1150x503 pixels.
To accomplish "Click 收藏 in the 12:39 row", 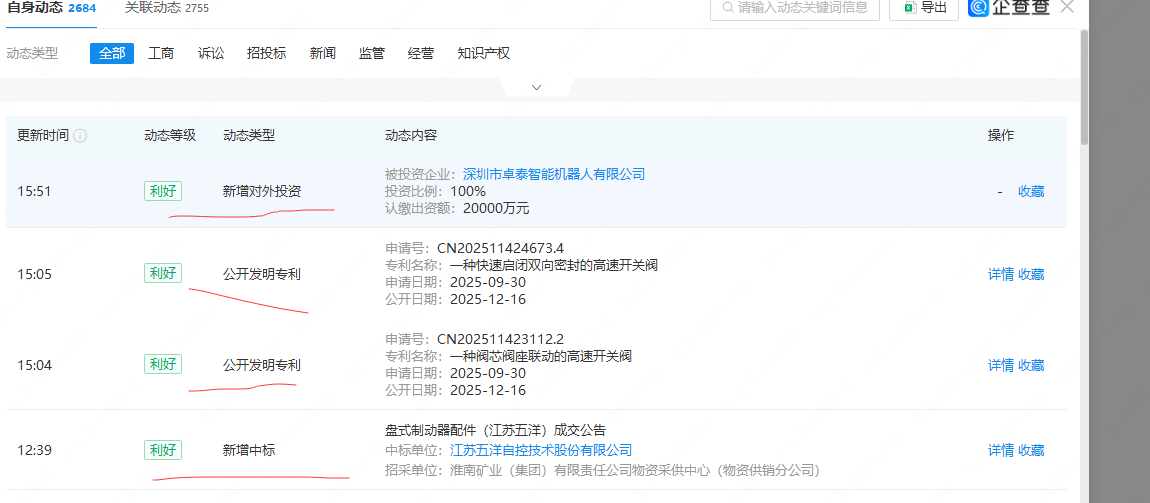I will 1031,450.
